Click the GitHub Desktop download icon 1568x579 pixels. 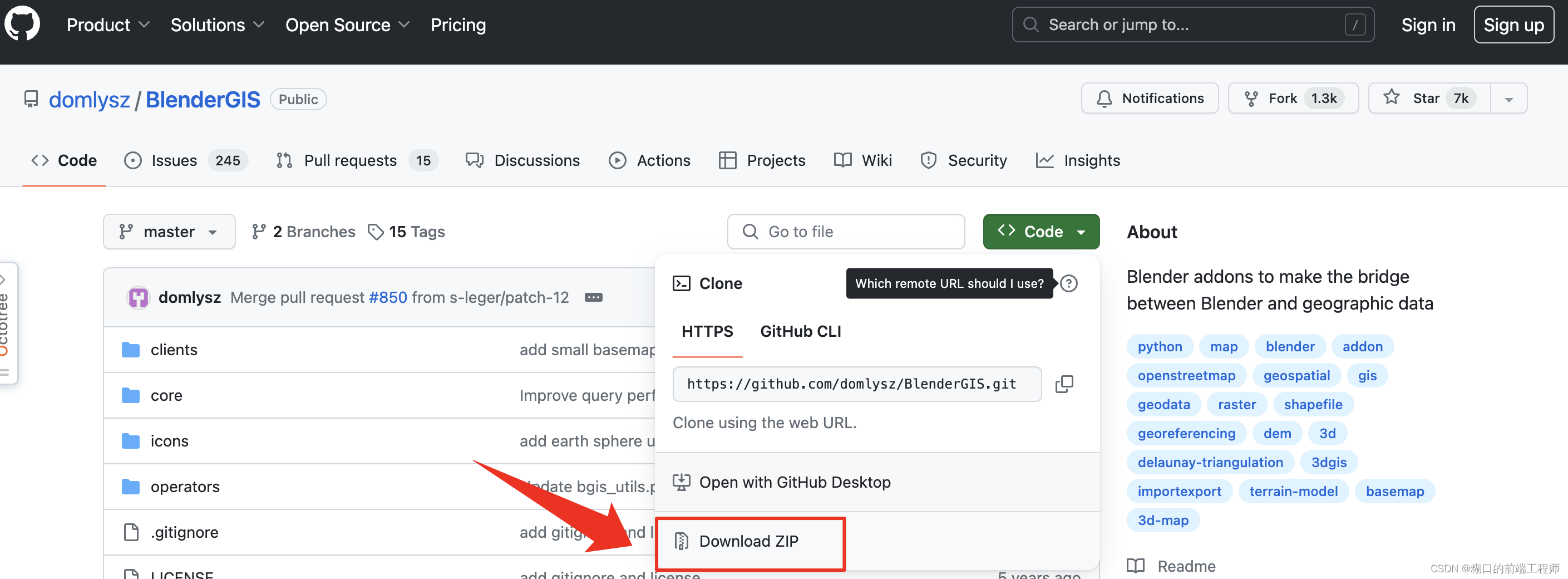681,482
